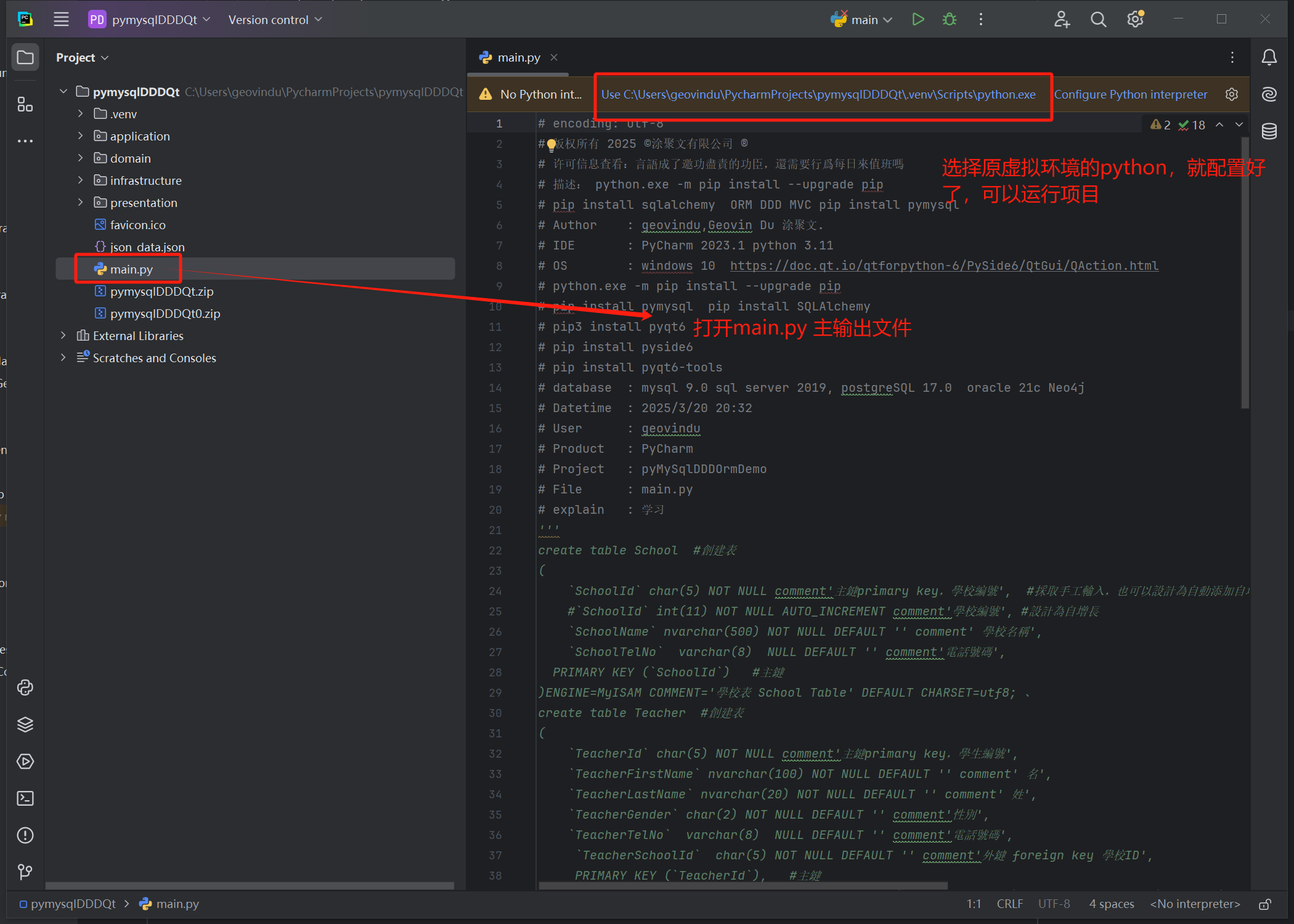This screenshot has width=1294, height=924.
Task: Open the Problems tool window icon
Action: coord(25,835)
